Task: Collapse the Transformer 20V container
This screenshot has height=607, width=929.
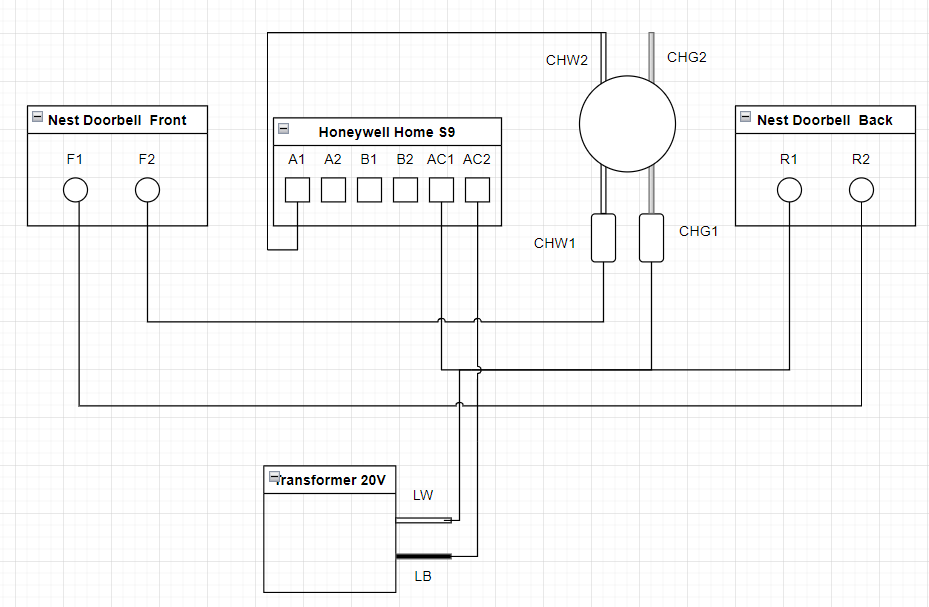Action: [x=273, y=477]
